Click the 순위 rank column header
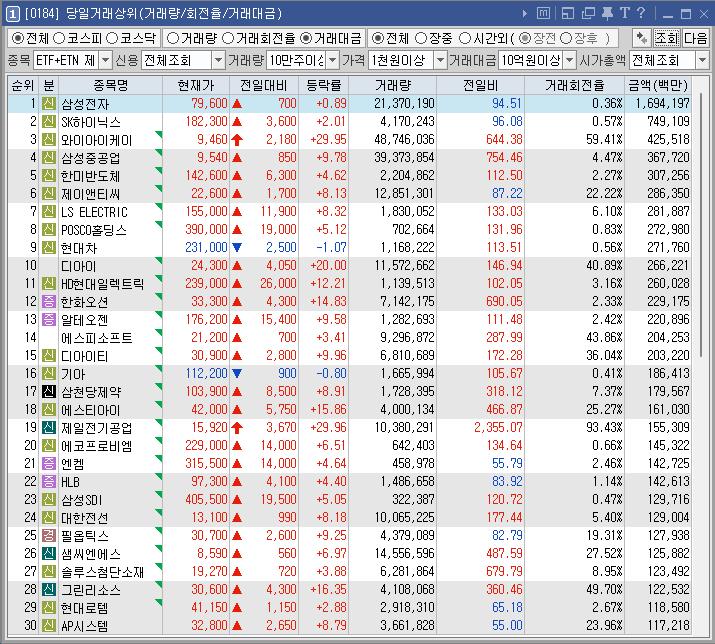The height and width of the screenshot is (644, 715). [x=23, y=85]
